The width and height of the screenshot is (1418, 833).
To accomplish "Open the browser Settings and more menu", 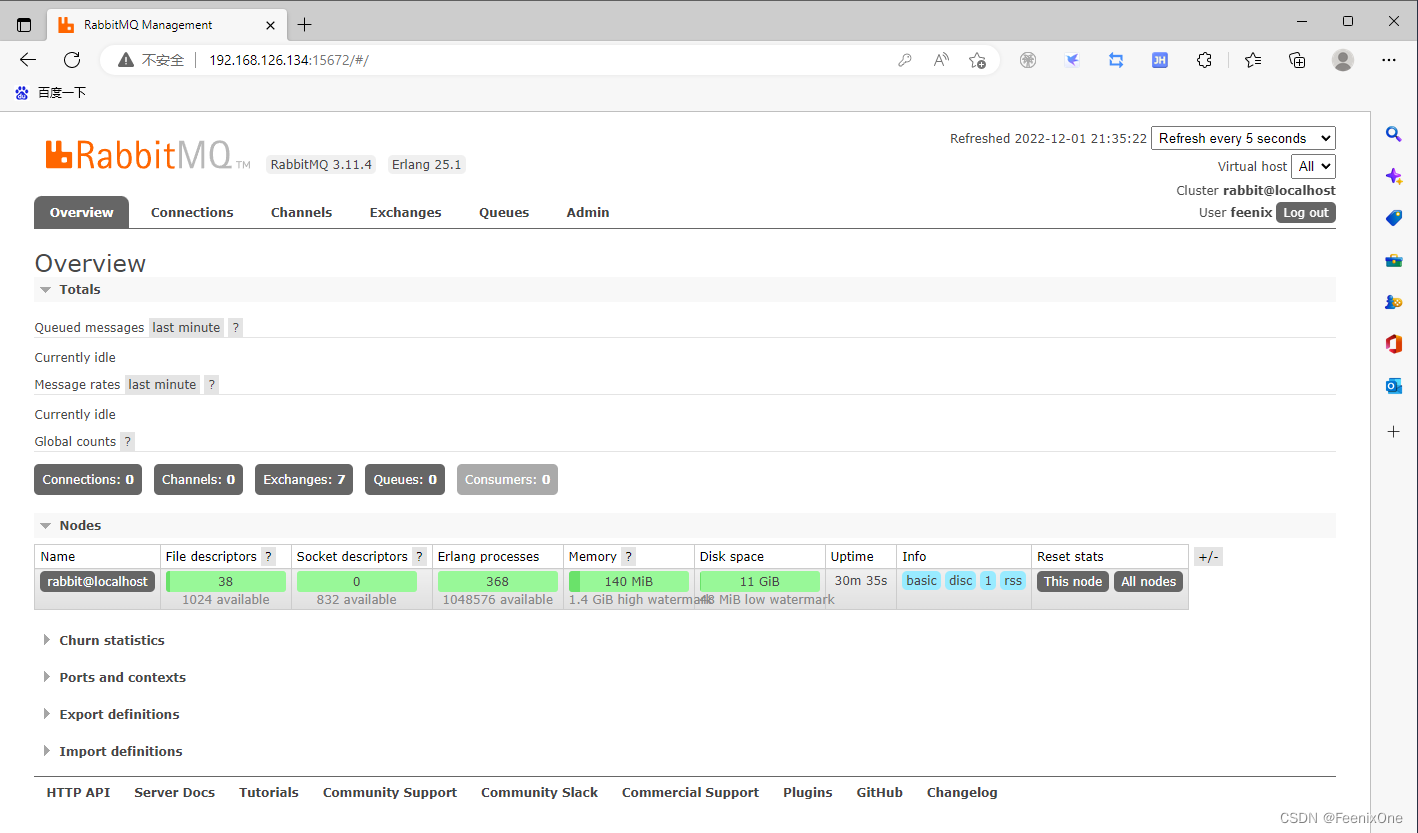I will (x=1389, y=60).
